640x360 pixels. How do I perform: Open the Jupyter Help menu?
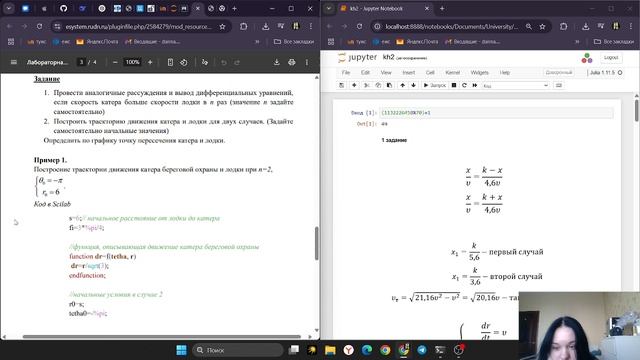(x=504, y=72)
